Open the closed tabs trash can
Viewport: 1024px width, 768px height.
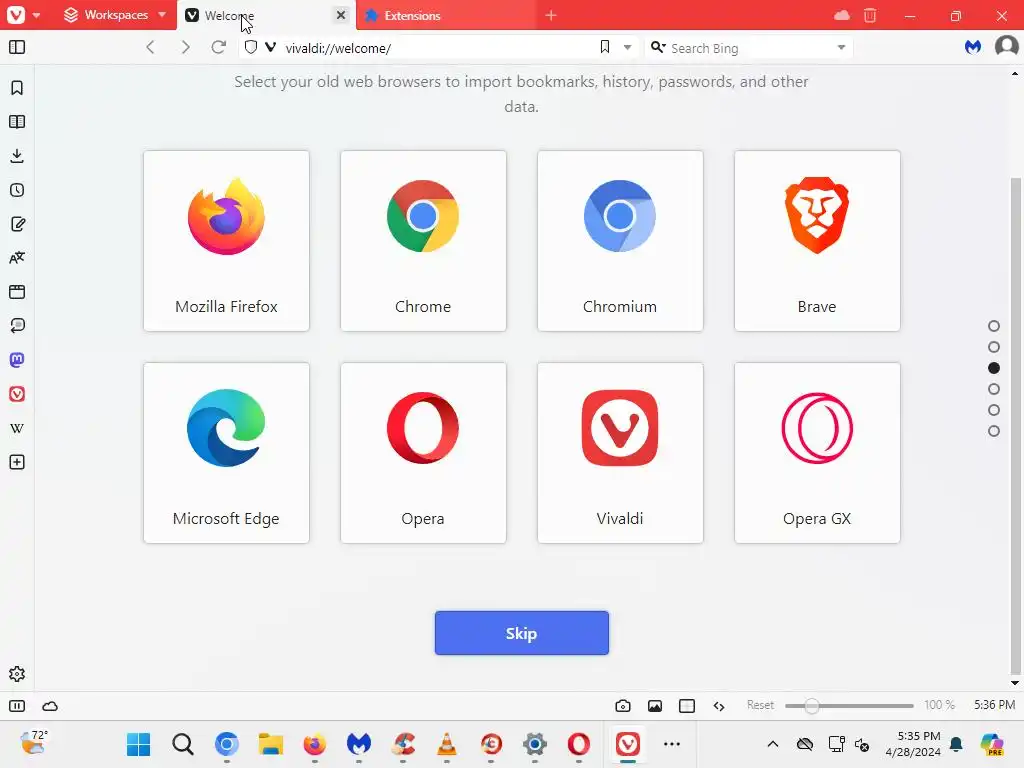870,15
